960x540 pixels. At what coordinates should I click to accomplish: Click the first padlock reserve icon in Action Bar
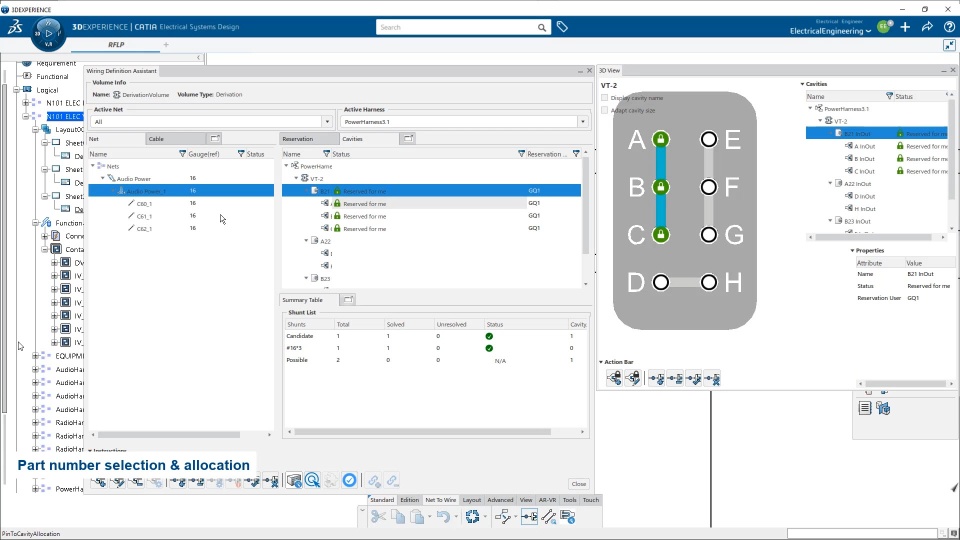(x=614, y=378)
